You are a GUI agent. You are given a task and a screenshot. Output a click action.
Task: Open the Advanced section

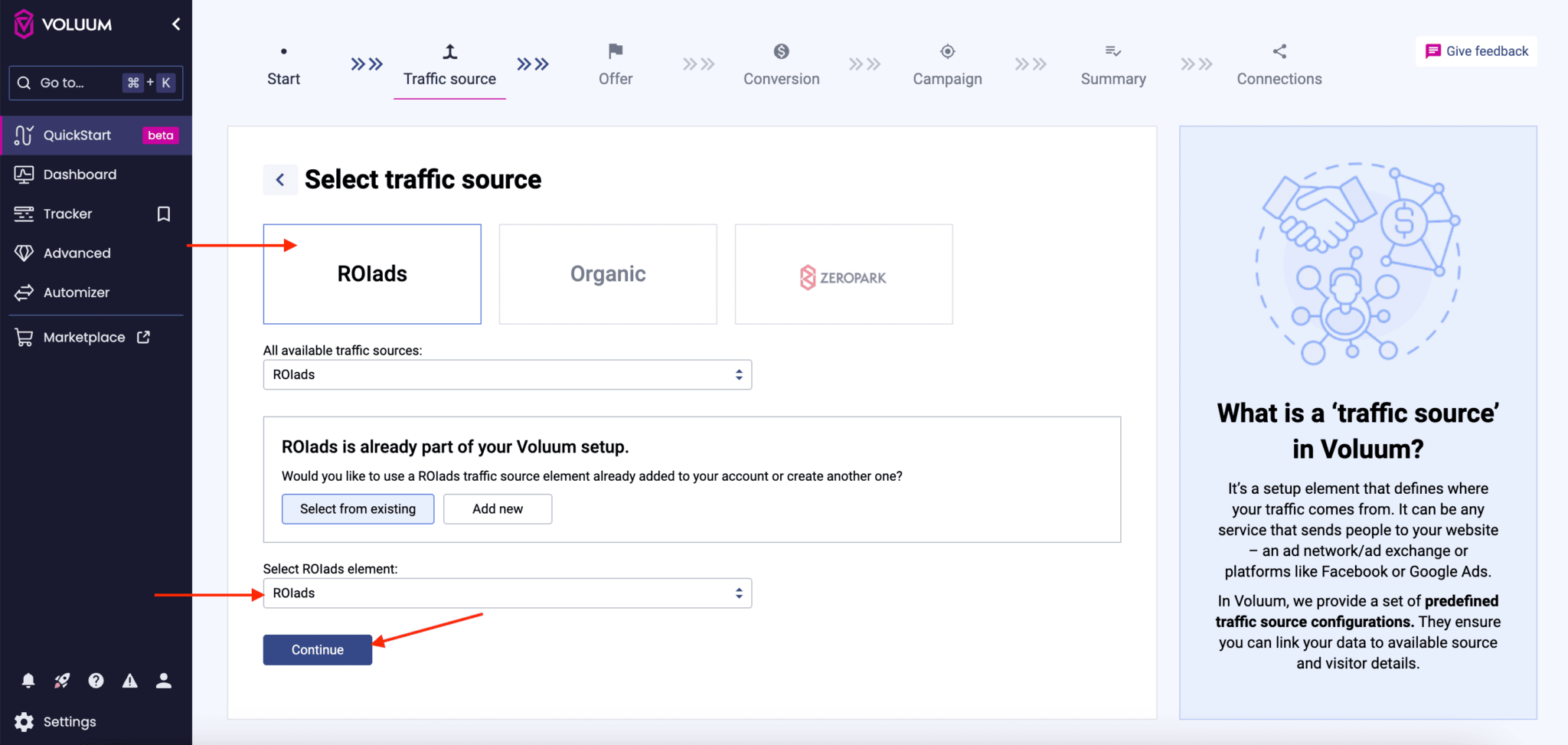[76, 253]
